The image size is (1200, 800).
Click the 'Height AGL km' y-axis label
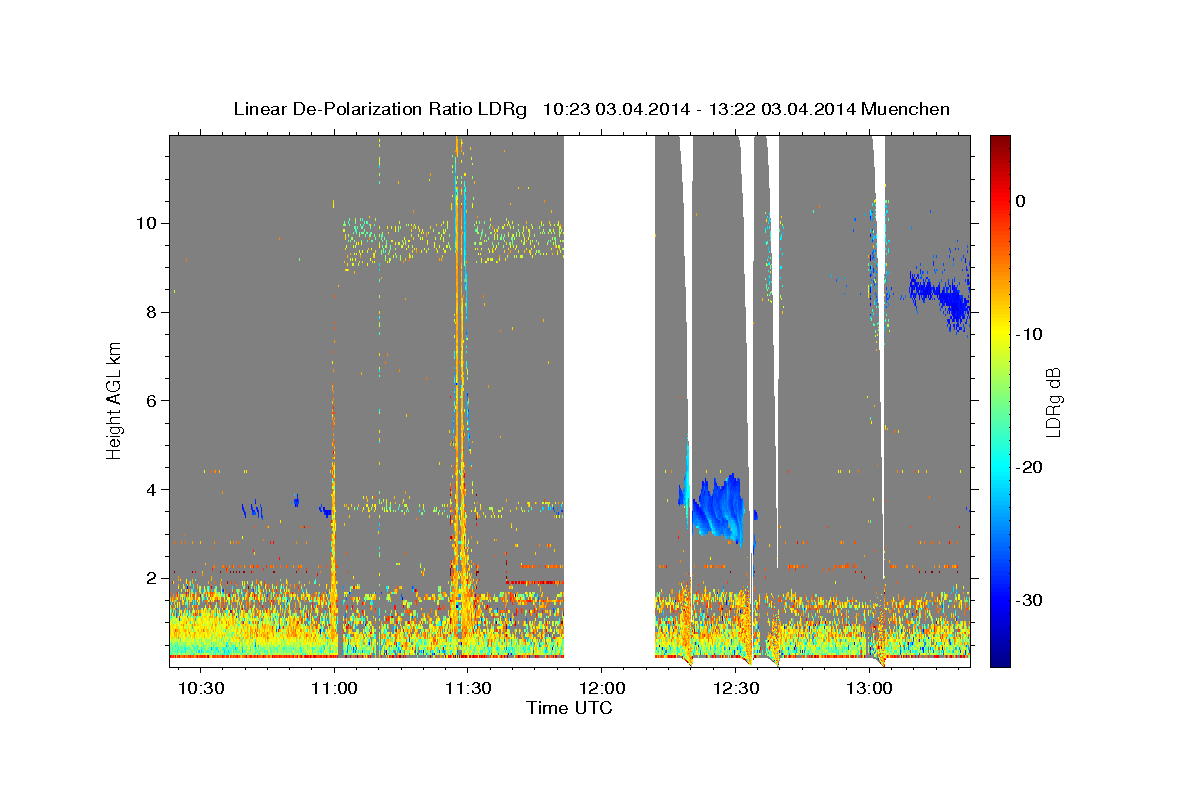point(115,400)
